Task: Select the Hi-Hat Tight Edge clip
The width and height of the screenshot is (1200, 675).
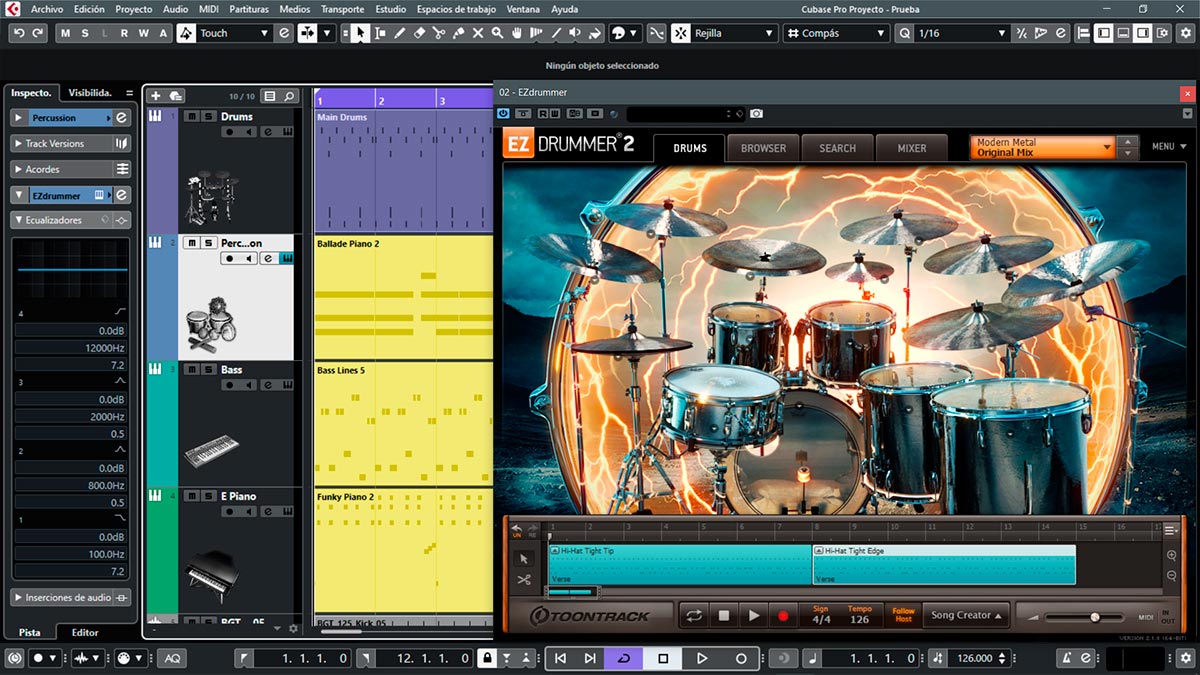Action: pyautogui.click(x=944, y=564)
